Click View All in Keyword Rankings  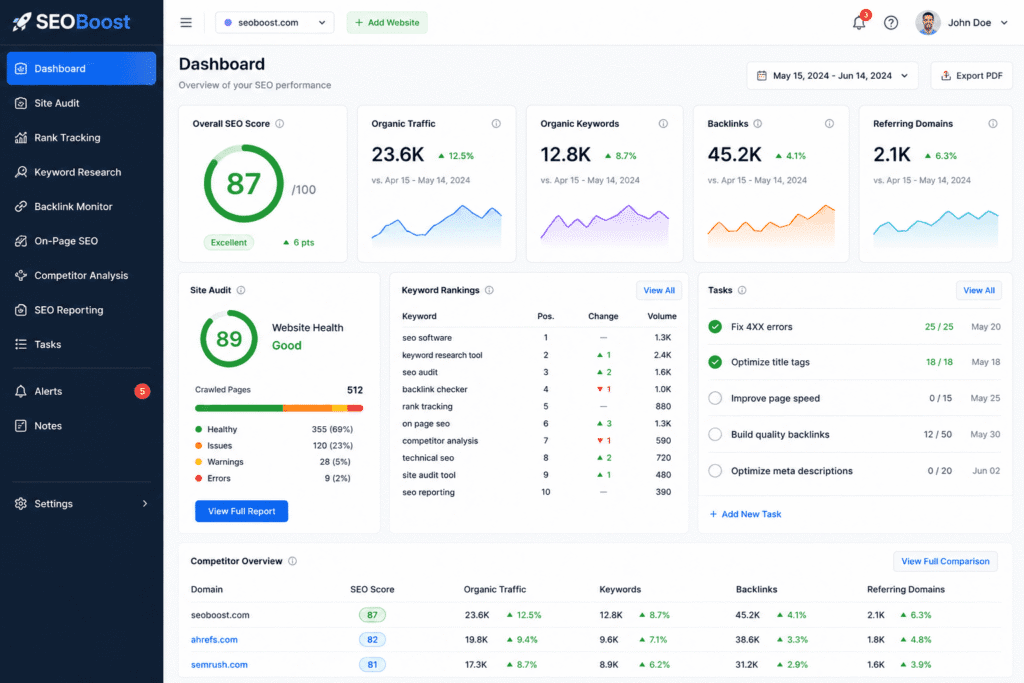[x=659, y=291]
